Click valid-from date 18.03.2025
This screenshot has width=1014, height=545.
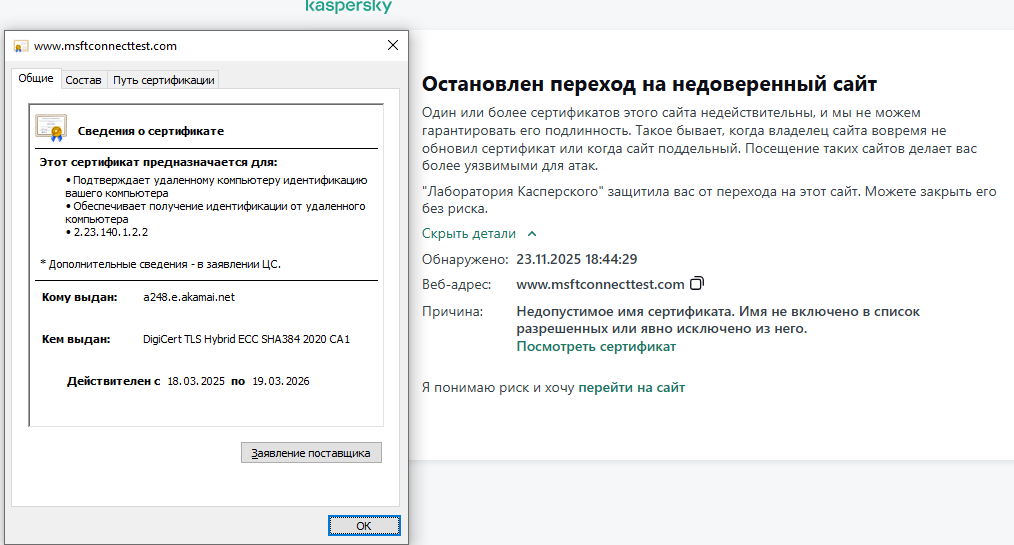click(x=196, y=381)
